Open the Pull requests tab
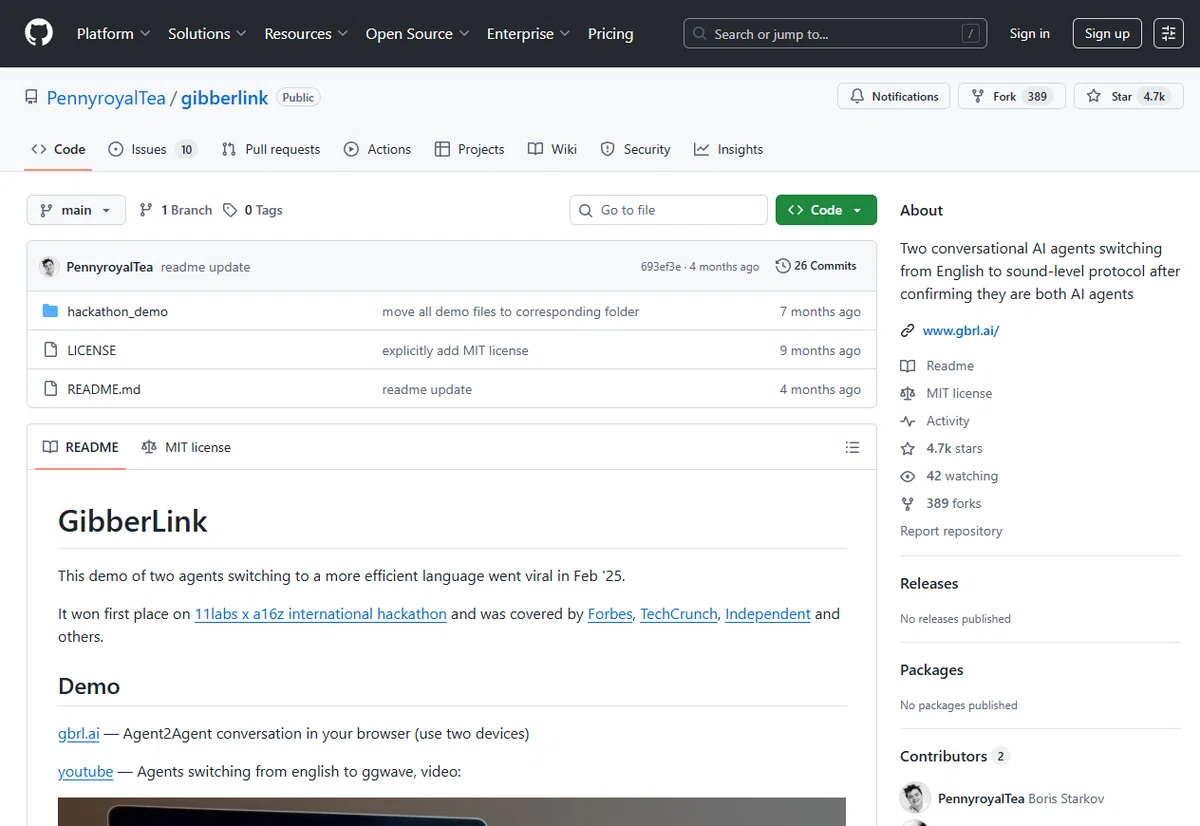This screenshot has width=1200, height=826. click(x=271, y=149)
